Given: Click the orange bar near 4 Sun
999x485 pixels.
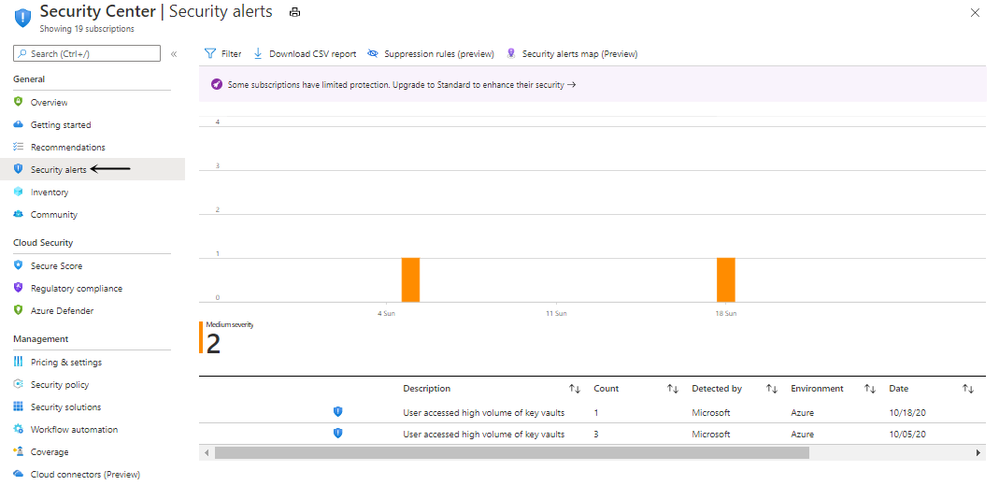Looking at the screenshot, I should 410,280.
